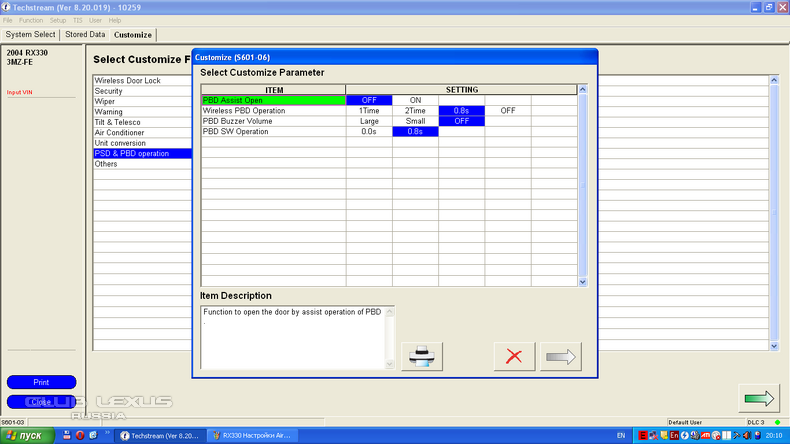Screen dimensions: 790x444
Task: Open the File menu
Action: click(8, 20)
